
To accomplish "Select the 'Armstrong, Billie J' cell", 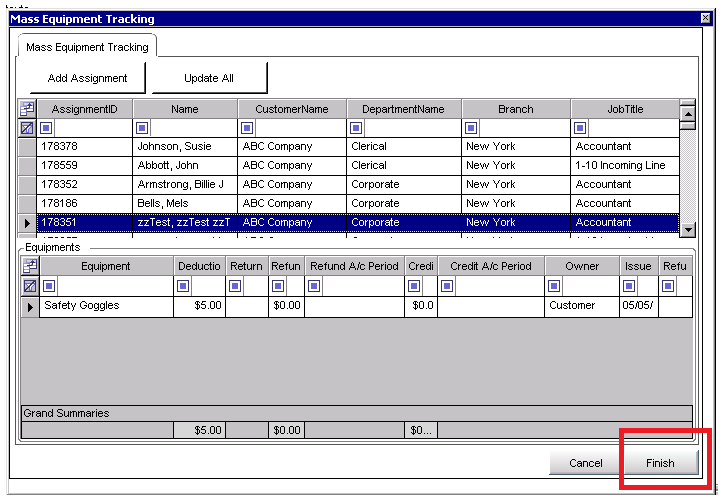I will click(185, 185).
